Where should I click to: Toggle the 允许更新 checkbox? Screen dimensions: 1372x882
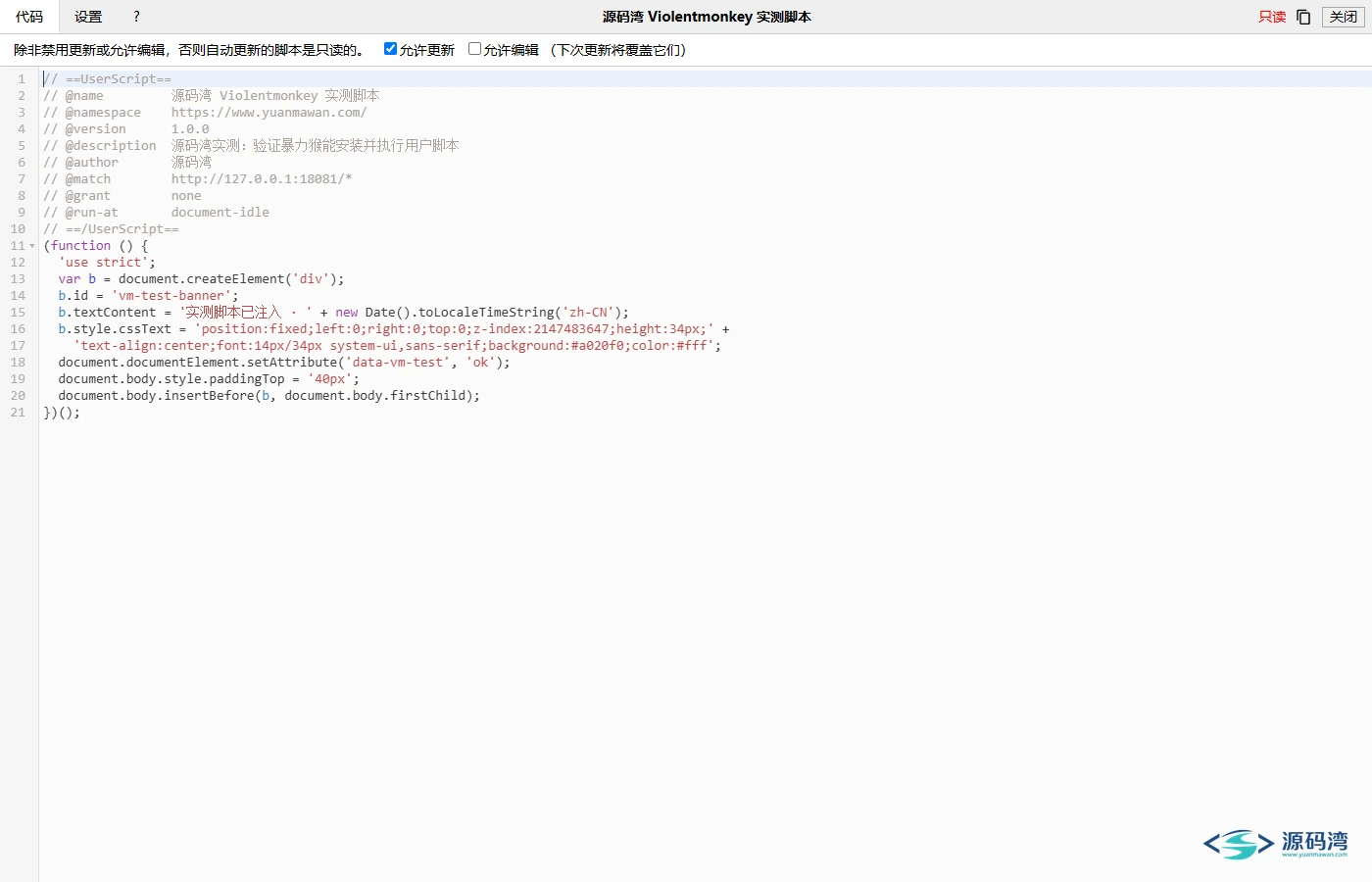pos(390,49)
